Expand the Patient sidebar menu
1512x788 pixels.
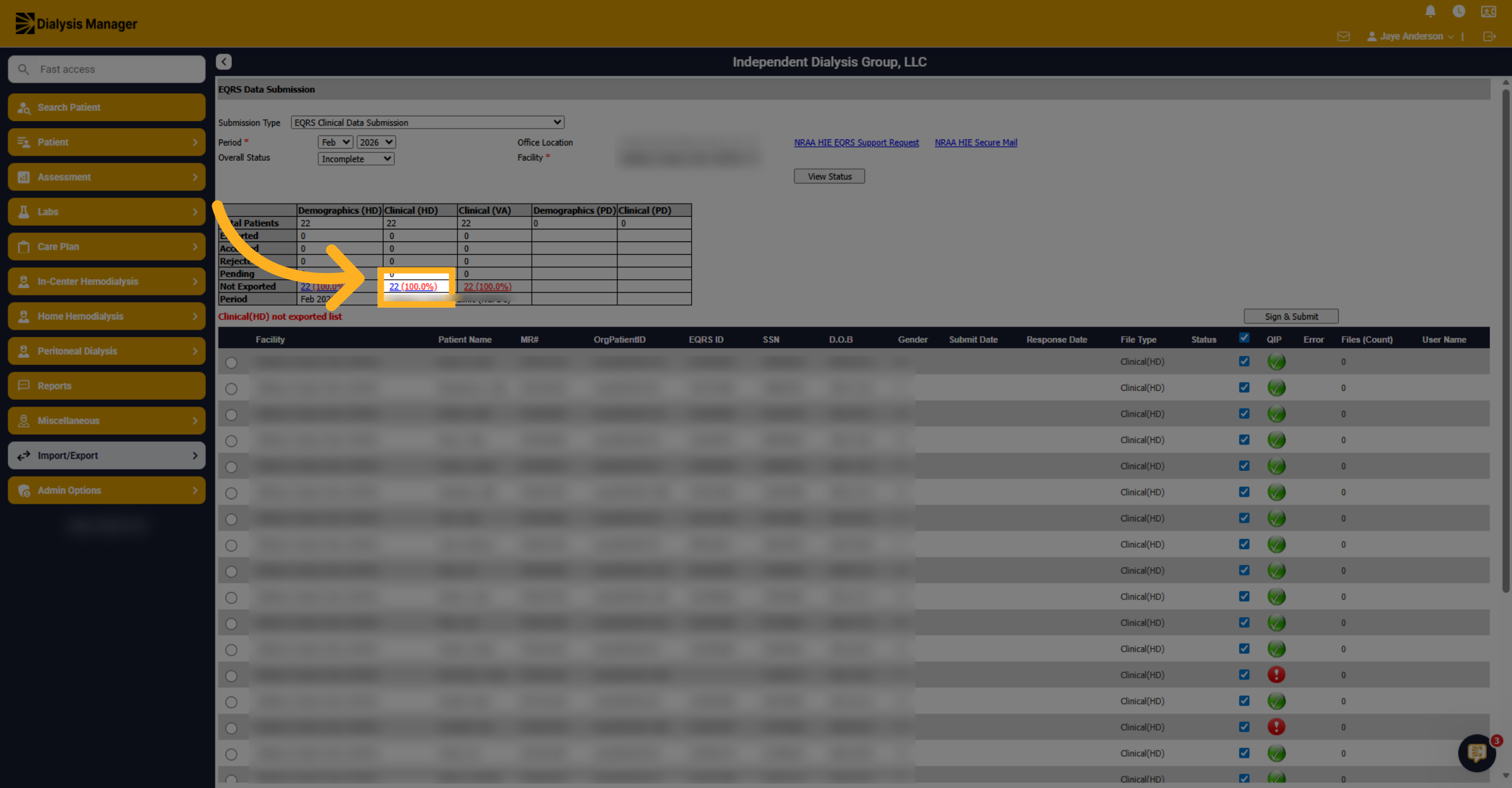point(106,142)
